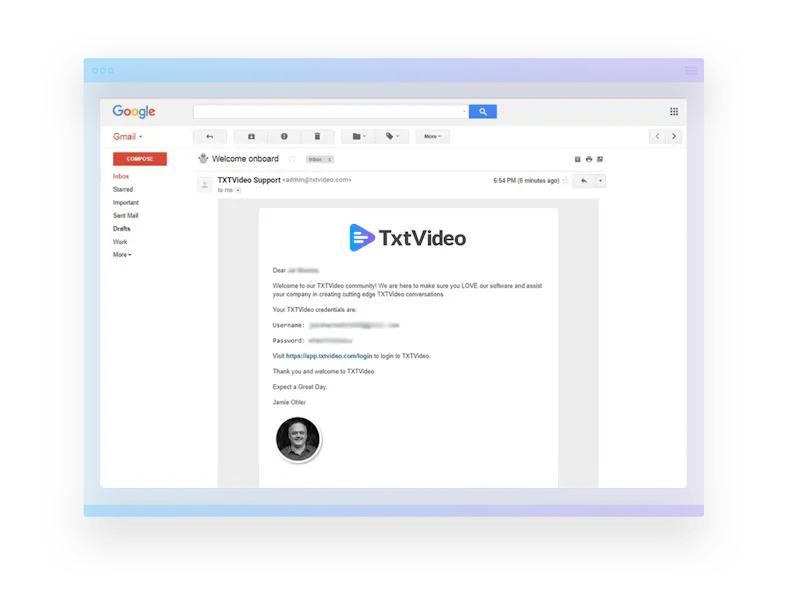Click the Jamie Ohler signature text
The image size is (788, 592).
(x=289, y=403)
